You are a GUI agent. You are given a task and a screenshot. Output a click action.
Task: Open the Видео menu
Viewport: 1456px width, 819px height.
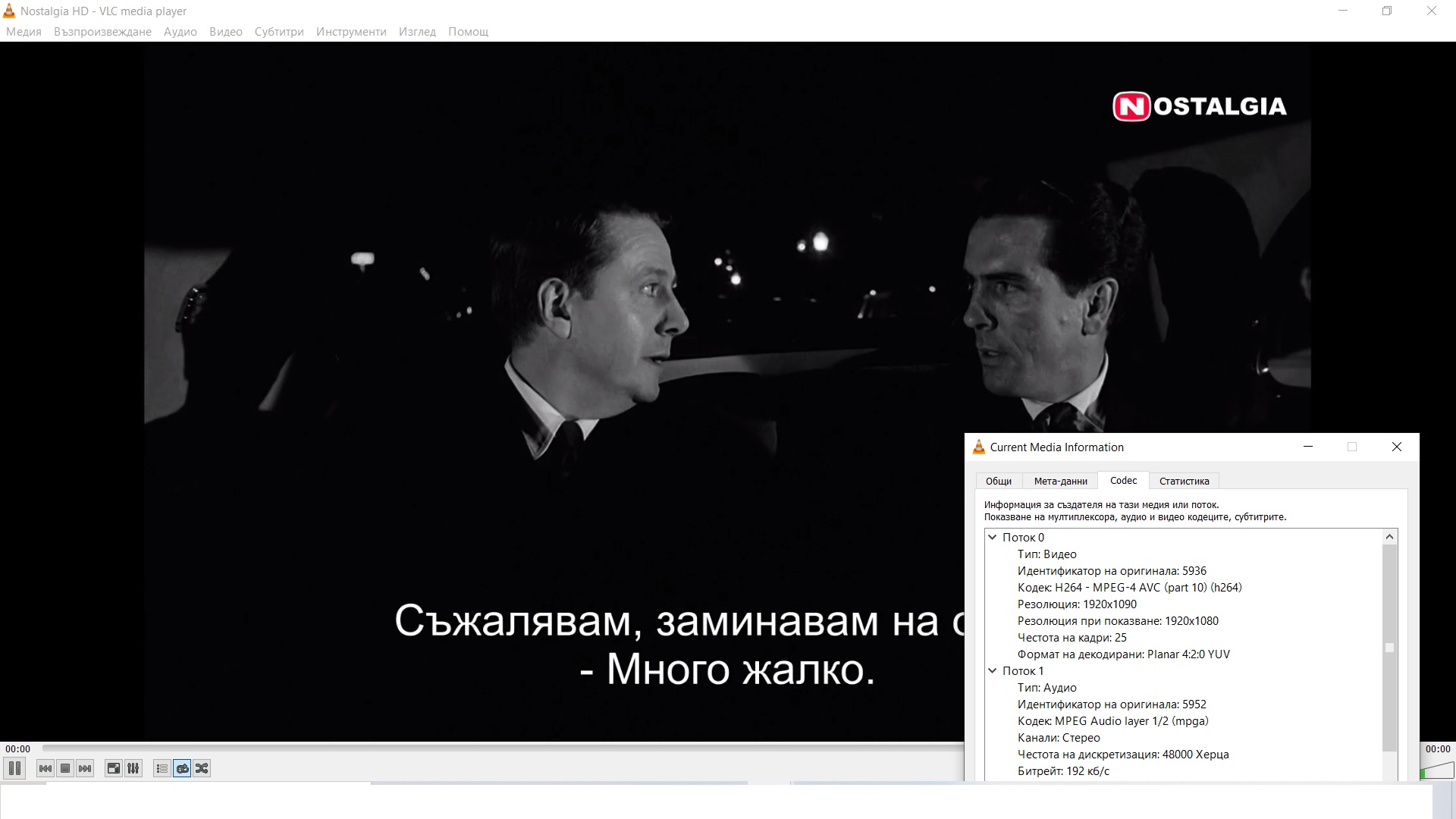click(226, 32)
